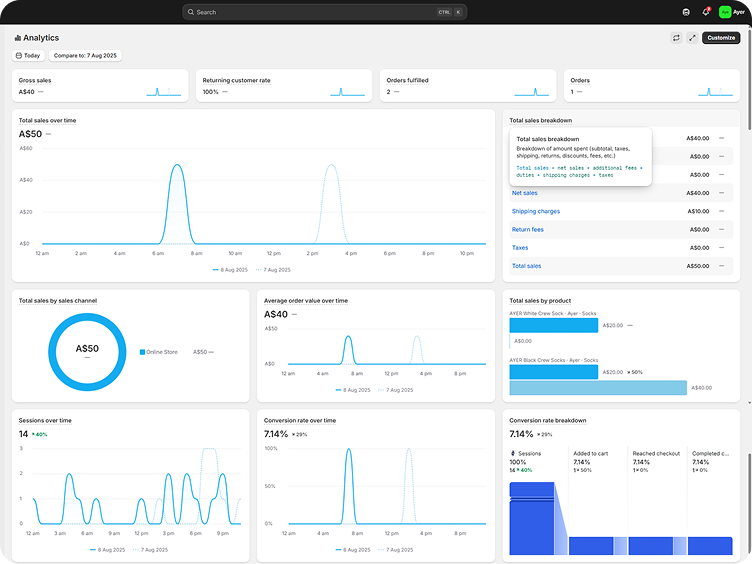Open the sidekick assistant icon in top bar

point(686,12)
